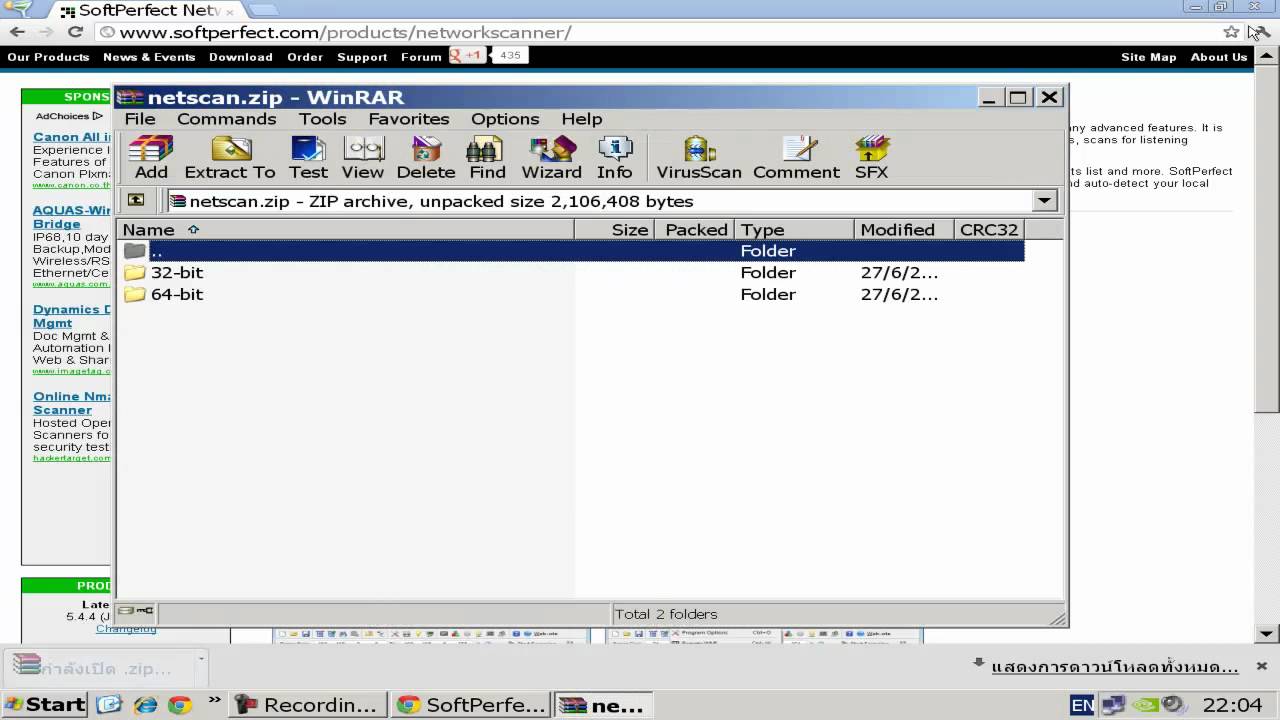Open the Wizard toolbar icon
1280x720 pixels.
(551, 157)
